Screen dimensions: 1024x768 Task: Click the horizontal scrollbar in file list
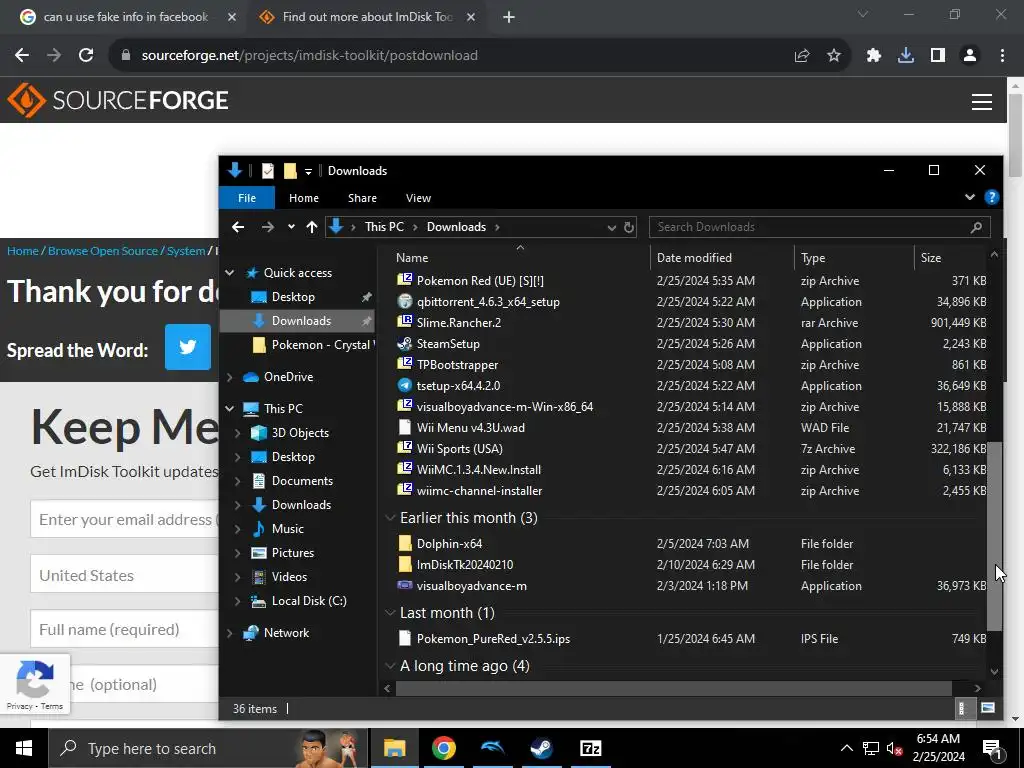pos(673,688)
